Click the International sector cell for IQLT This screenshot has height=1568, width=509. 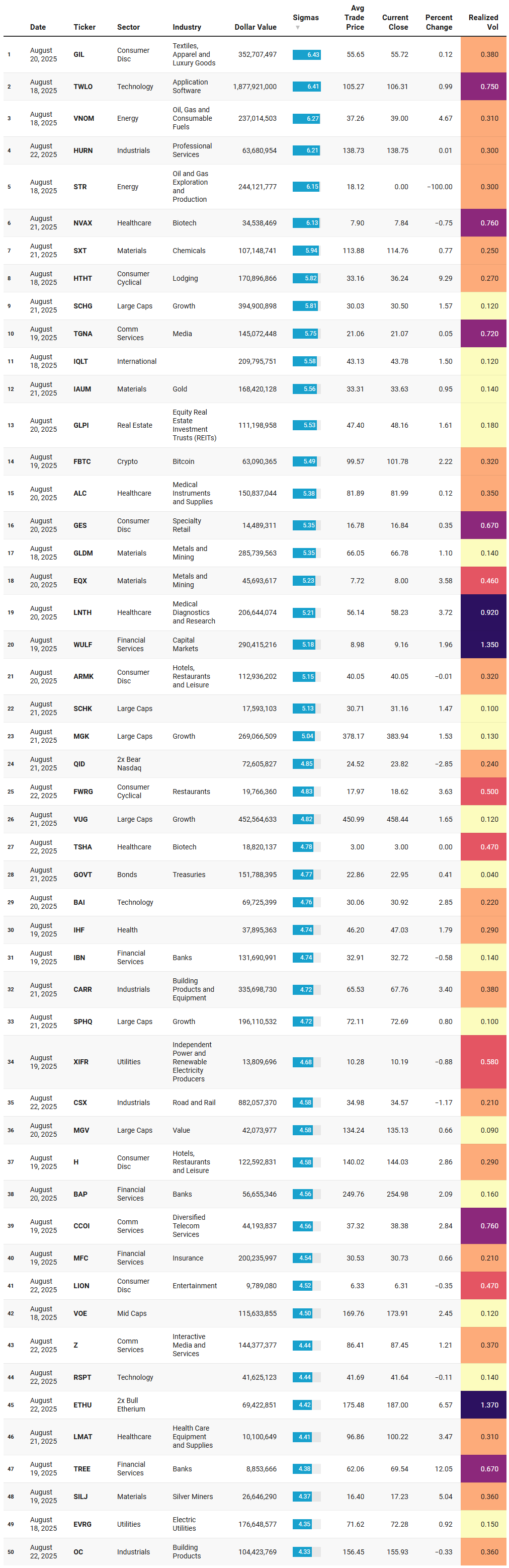click(137, 362)
